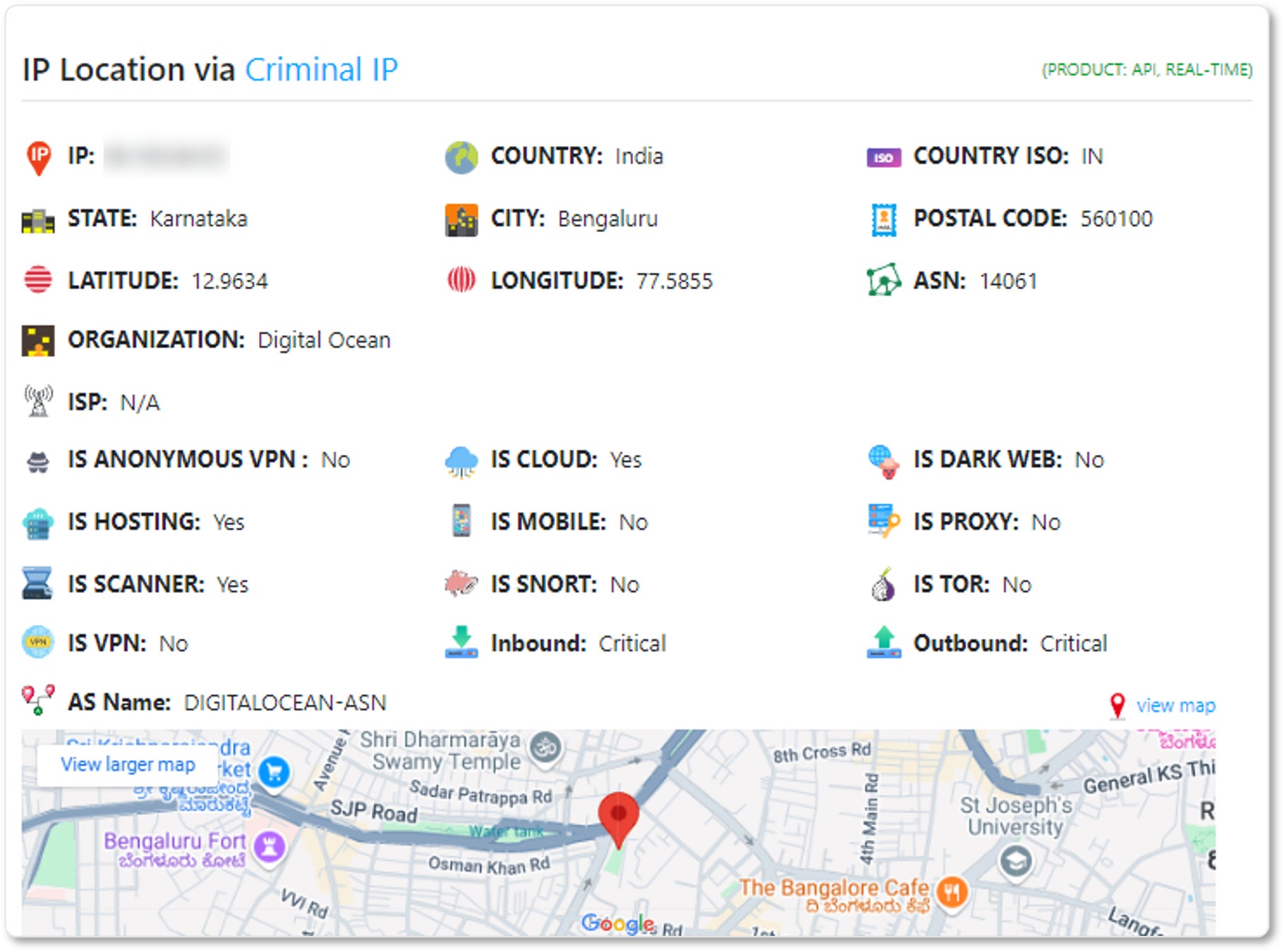
Task: Click the IS CLOUD value Yes
Action: [626, 460]
